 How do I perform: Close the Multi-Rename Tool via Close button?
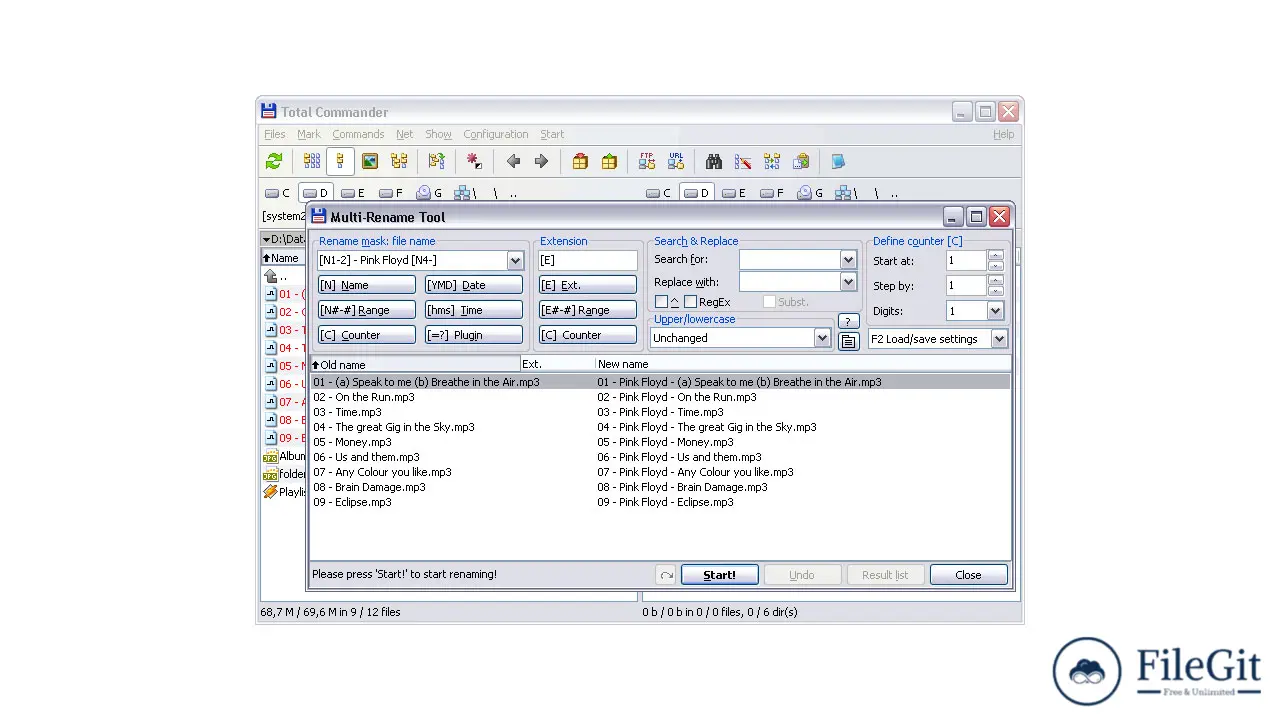(968, 575)
